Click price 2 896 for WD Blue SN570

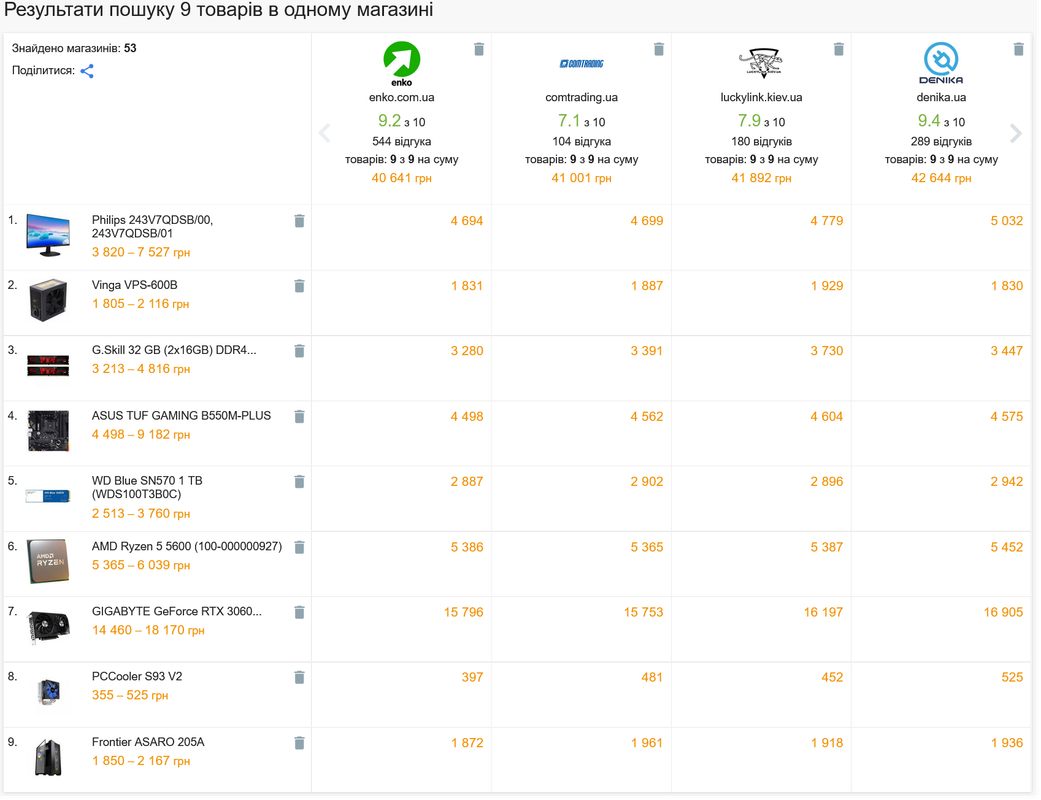(x=827, y=482)
